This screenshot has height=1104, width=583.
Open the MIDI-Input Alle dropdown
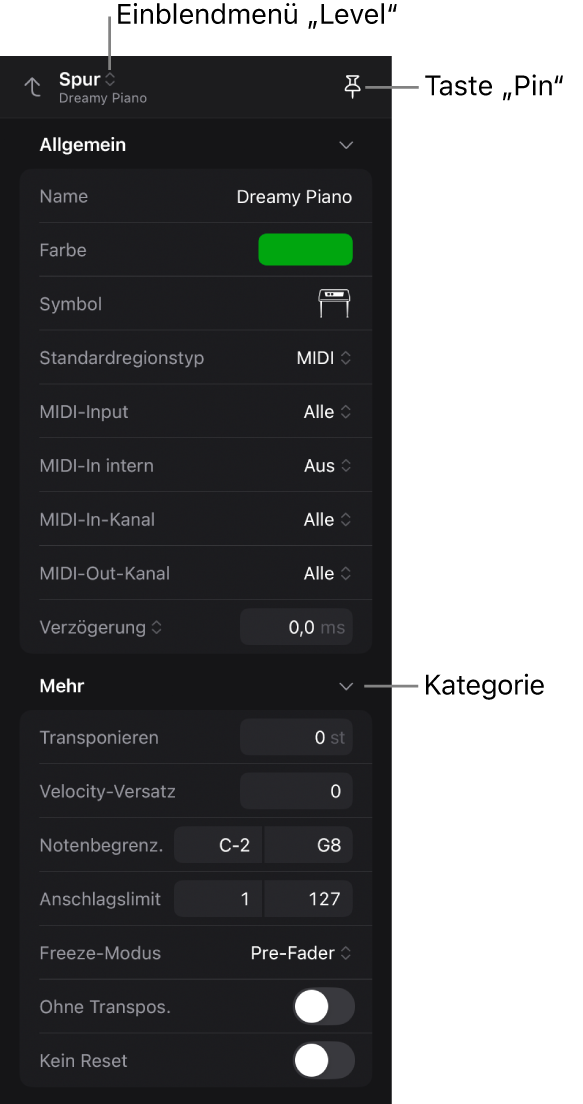[327, 412]
